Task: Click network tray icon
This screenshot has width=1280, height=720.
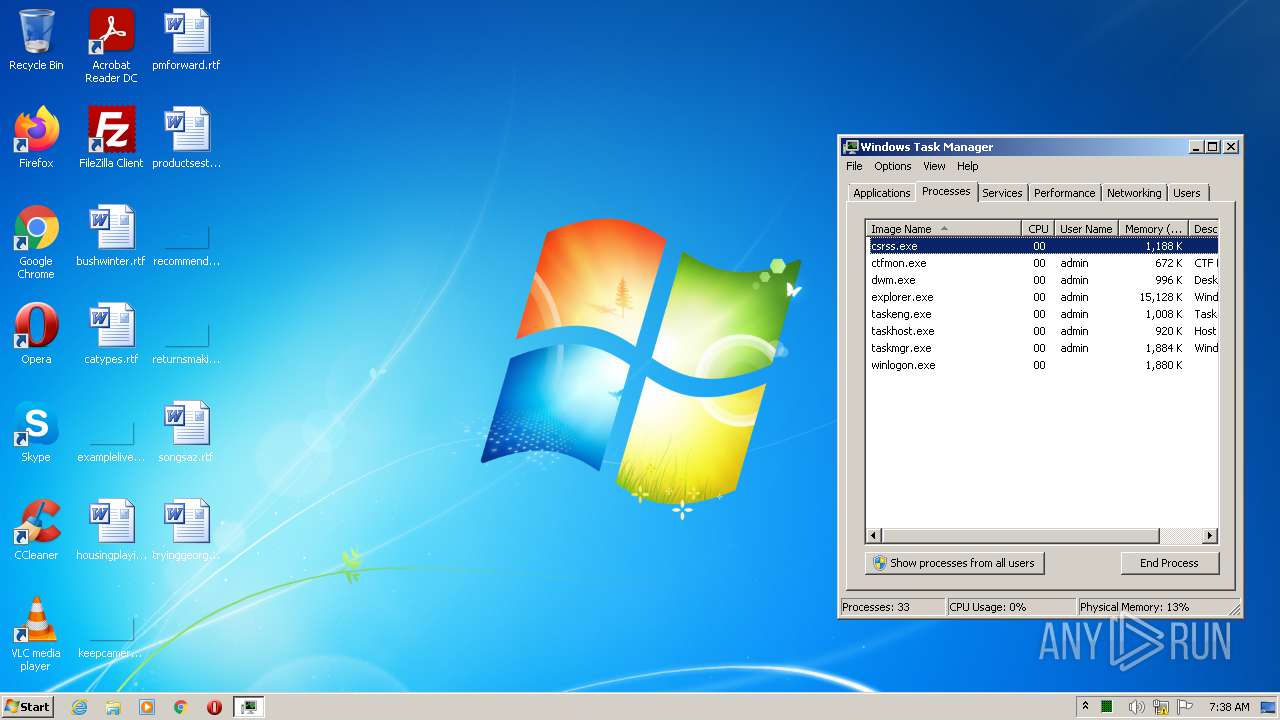Action: pyautogui.click(x=1161, y=707)
